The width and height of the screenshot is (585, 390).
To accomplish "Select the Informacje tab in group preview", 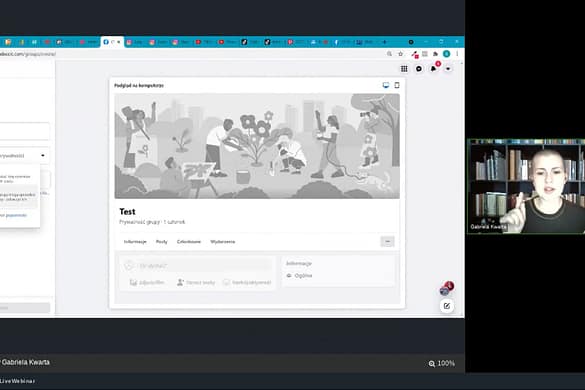I will (135, 242).
